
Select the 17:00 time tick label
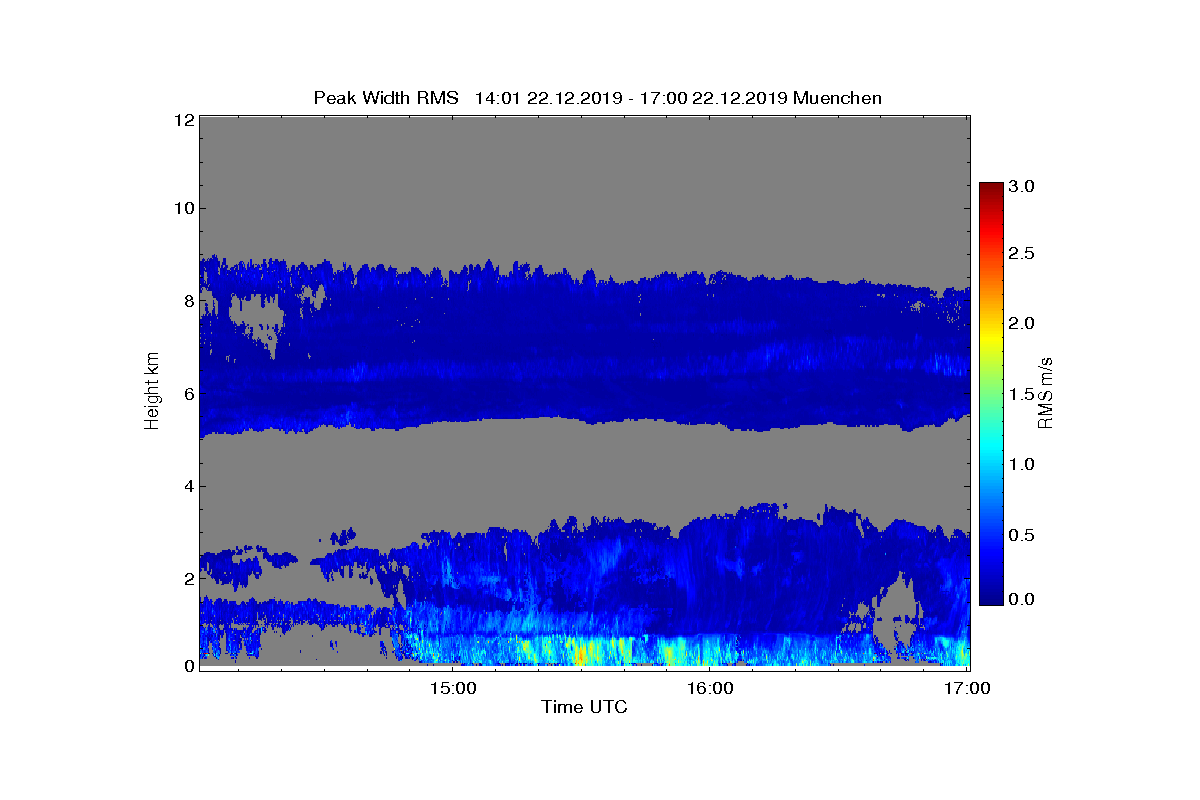click(968, 688)
